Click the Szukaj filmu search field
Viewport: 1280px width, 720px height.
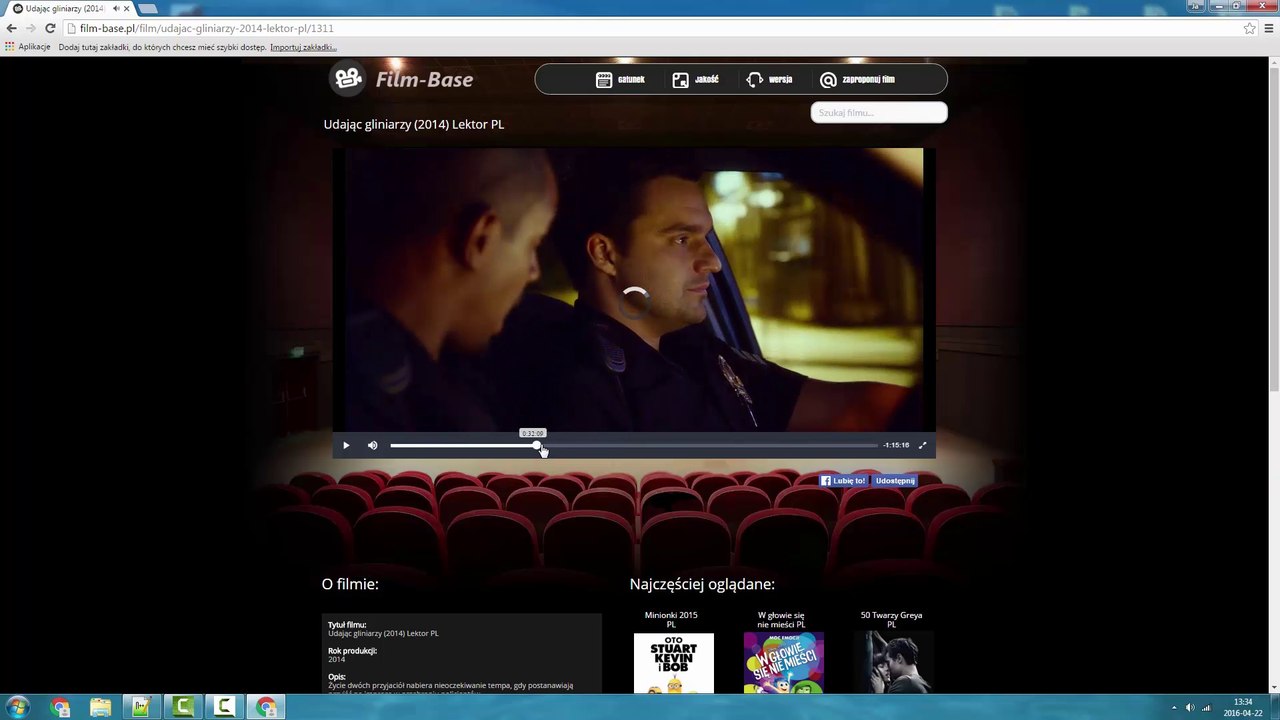(x=879, y=113)
